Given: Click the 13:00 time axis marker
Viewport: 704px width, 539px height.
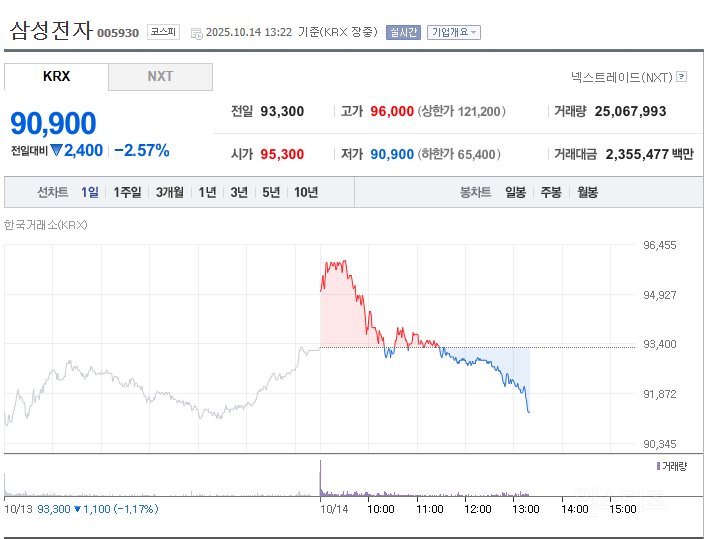Looking at the screenshot, I should click(x=526, y=509).
